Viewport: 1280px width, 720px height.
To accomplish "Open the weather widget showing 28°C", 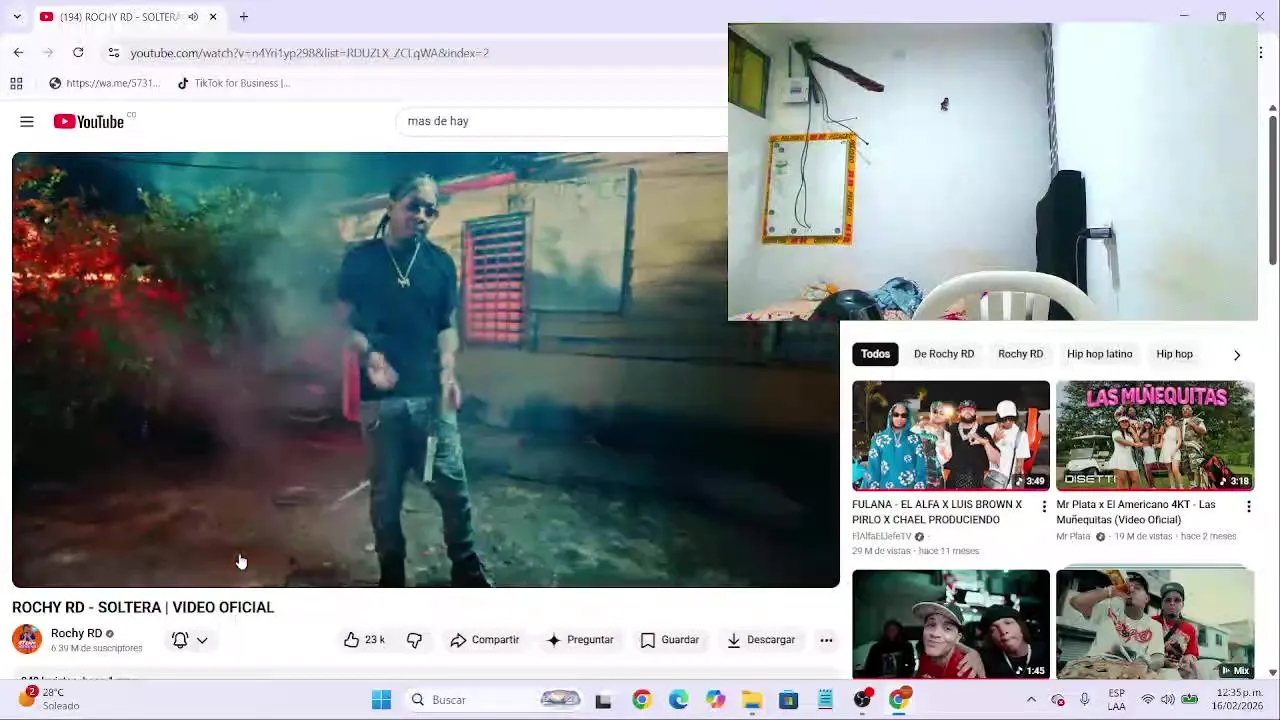I will 50,699.
